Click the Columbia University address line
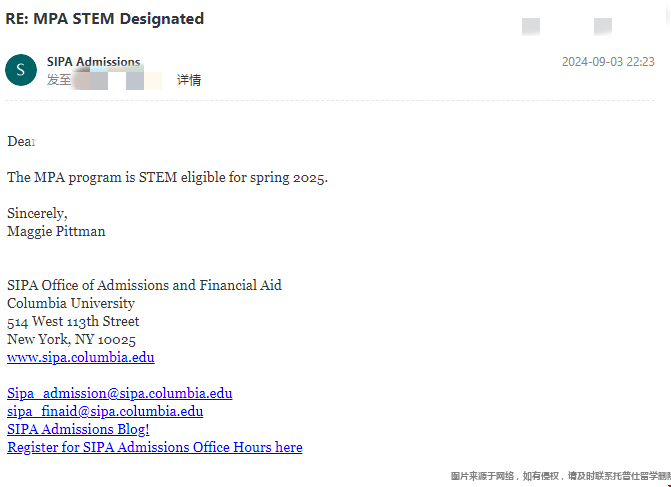 tap(71, 303)
